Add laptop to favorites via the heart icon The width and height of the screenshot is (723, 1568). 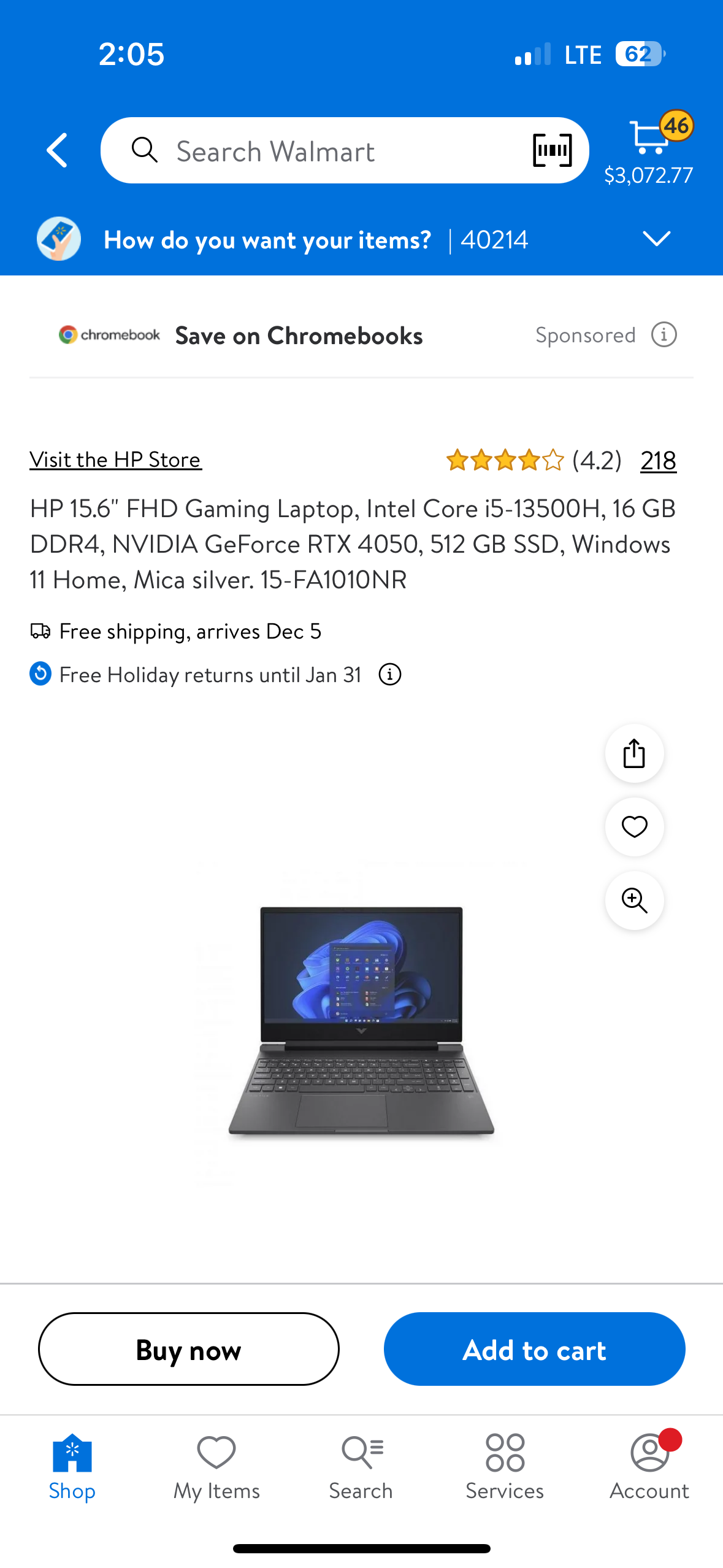click(x=634, y=827)
